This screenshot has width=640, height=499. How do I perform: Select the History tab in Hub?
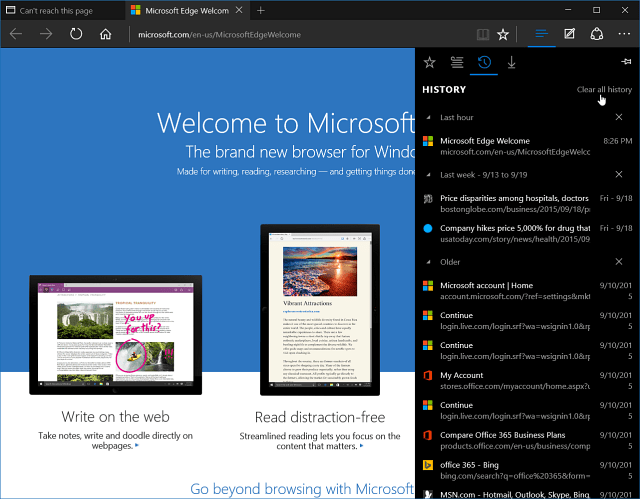tap(484, 62)
